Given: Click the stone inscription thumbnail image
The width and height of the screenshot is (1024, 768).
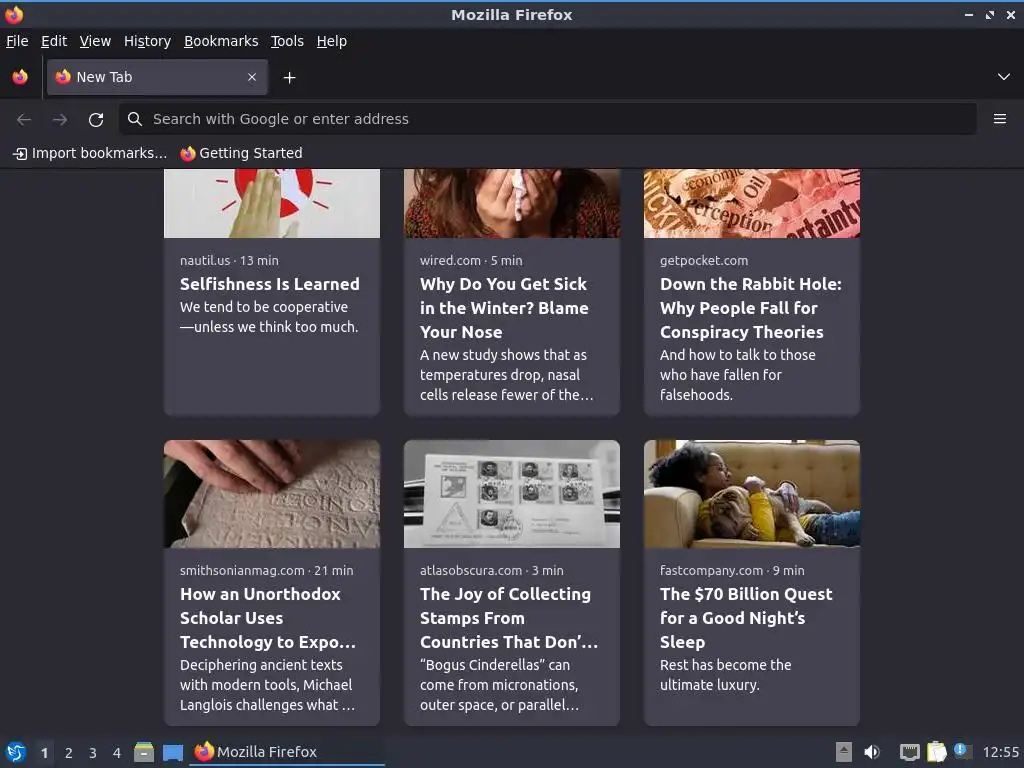Looking at the screenshot, I should tap(272, 494).
